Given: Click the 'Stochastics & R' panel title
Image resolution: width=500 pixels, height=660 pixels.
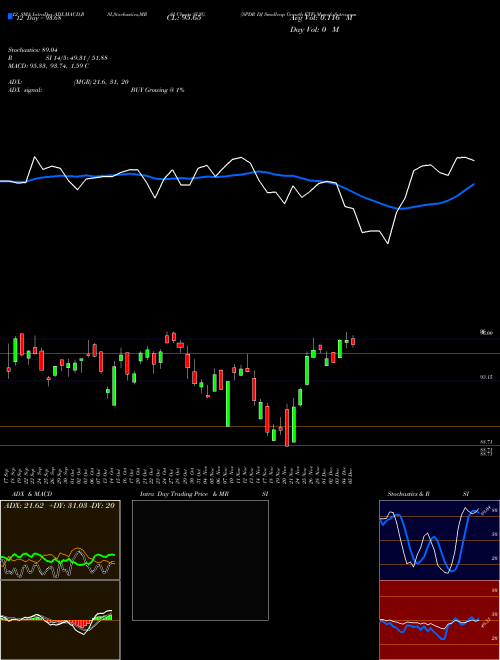Looking at the screenshot, I should pos(409,494).
